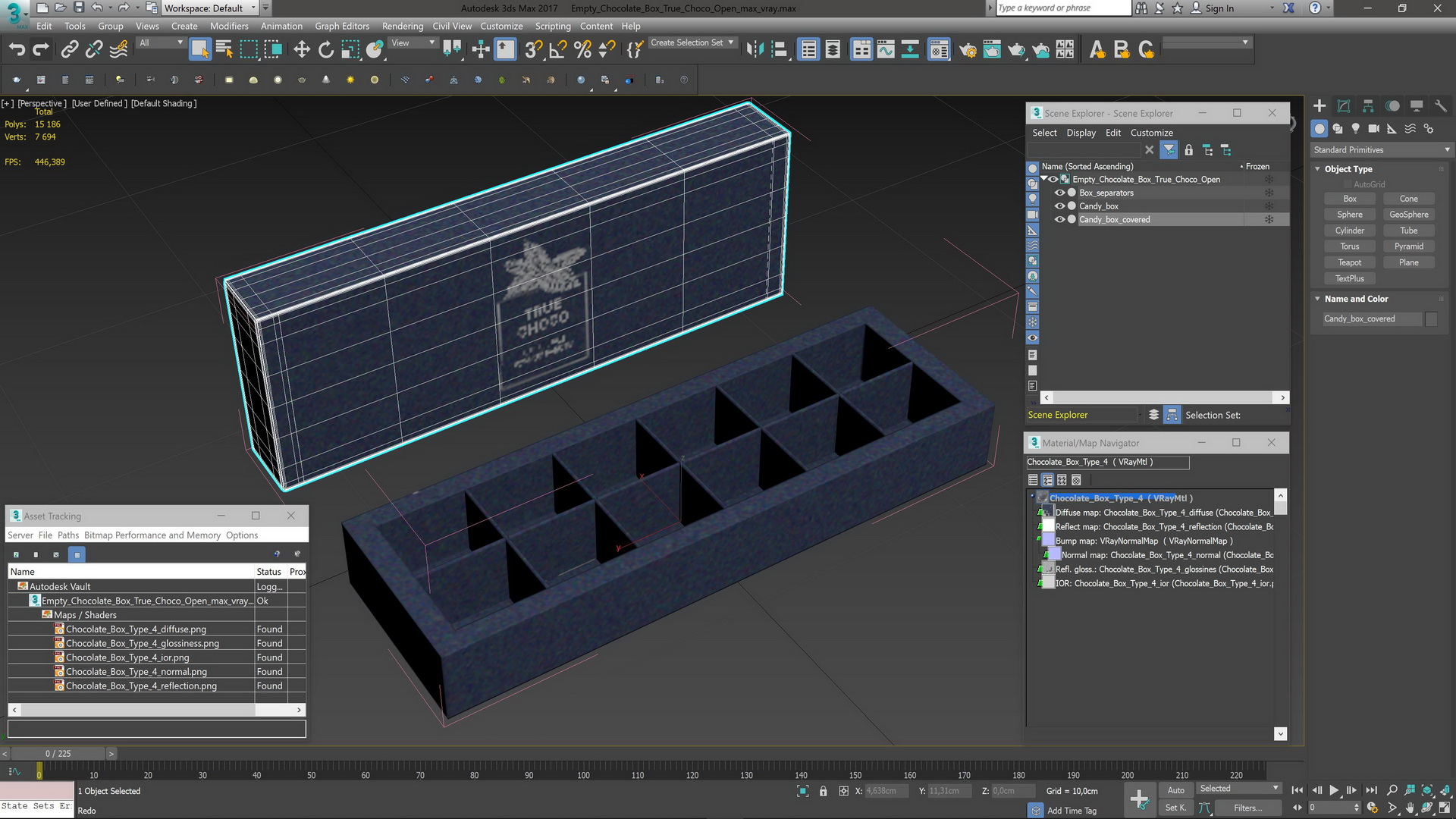Open the Render Setup dialog
Screen dimensions: 1456x819
pos(968,50)
